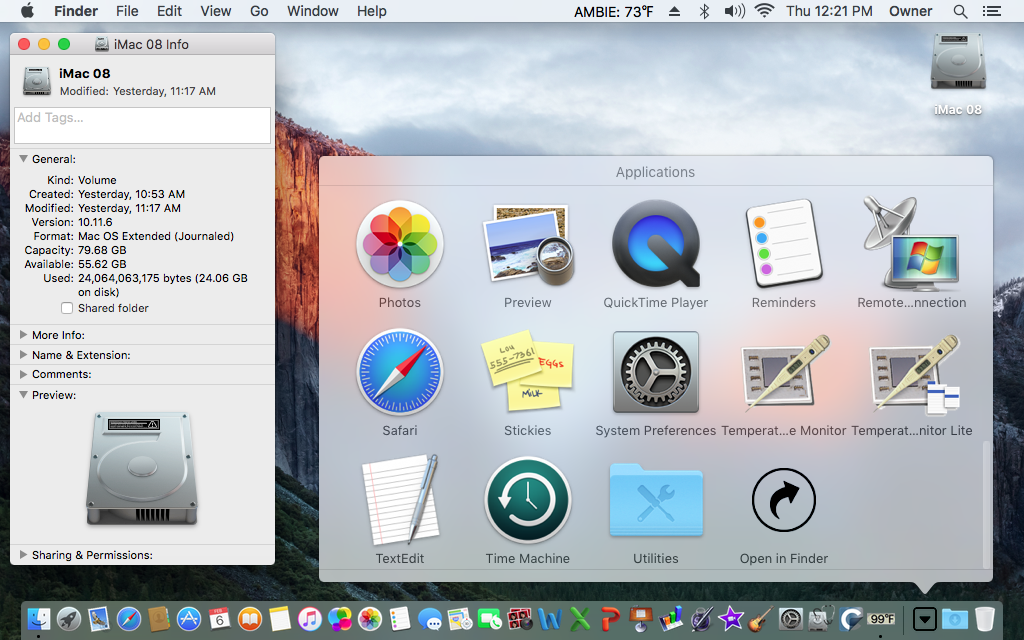The image size is (1024, 640).
Task: Open Safari in the Applications stack
Action: (400, 372)
